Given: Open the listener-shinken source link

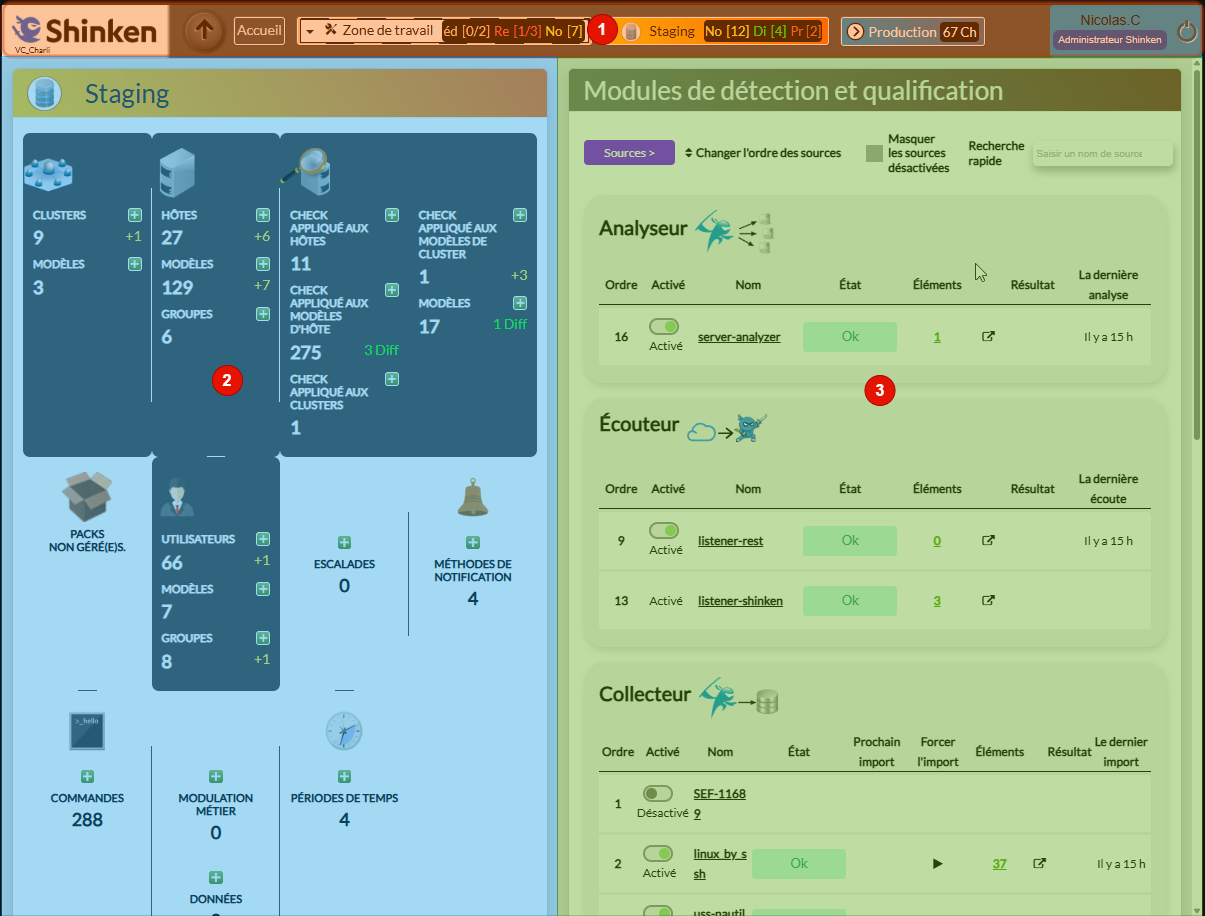Looking at the screenshot, I should [x=740, y=601].
